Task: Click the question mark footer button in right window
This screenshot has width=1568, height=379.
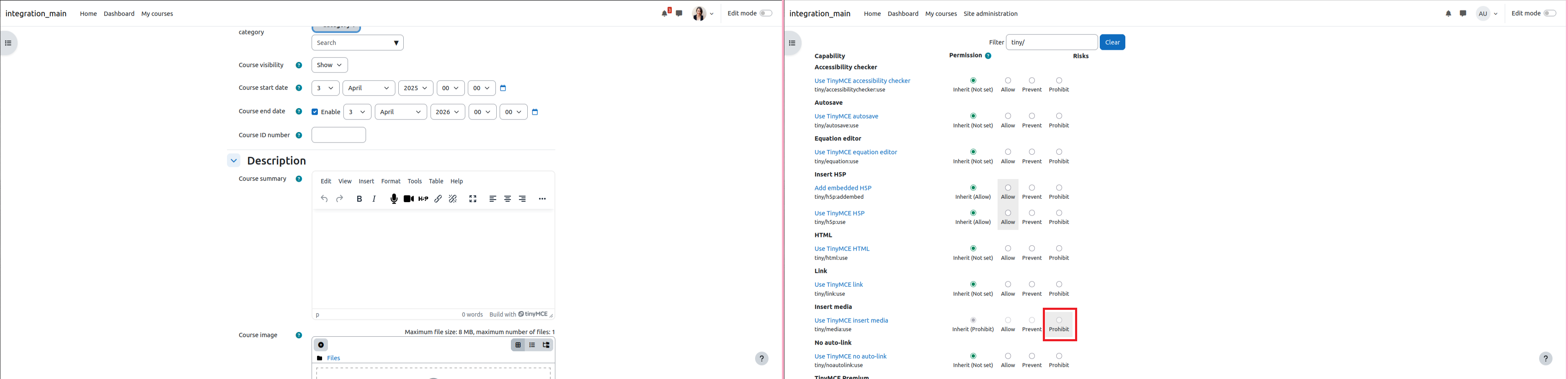Action: (x=1545, y=358)
